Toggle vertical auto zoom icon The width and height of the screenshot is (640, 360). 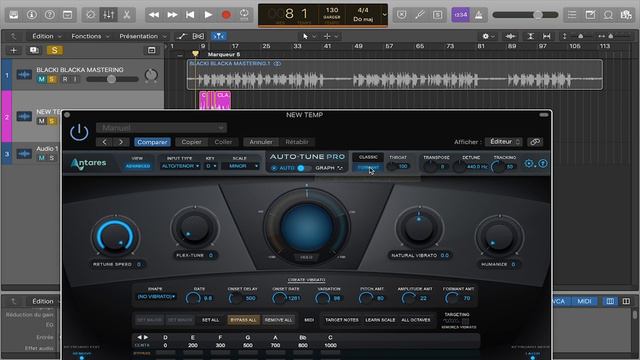(530, 36)
